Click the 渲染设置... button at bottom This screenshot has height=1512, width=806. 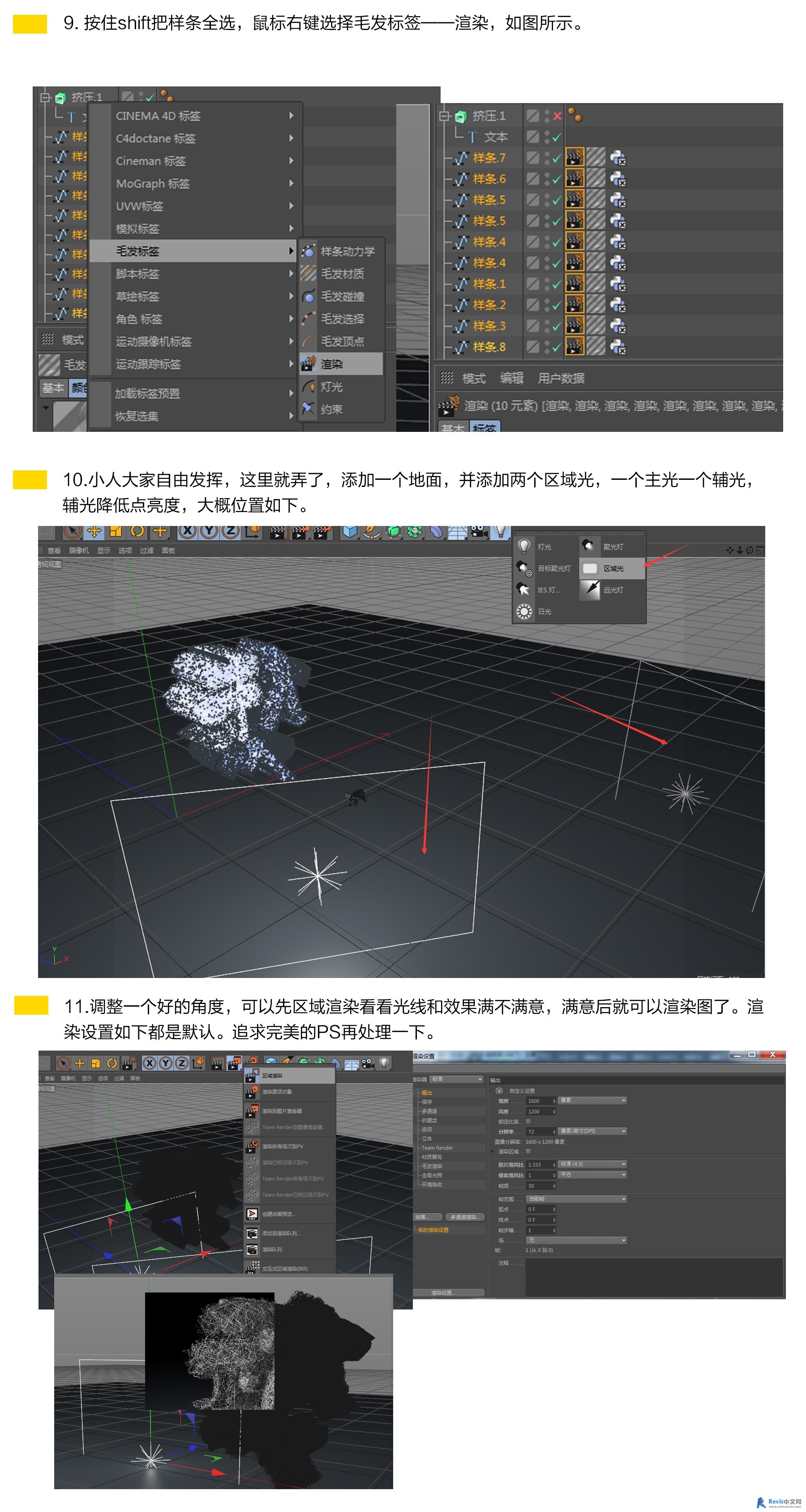[449, 1292]
